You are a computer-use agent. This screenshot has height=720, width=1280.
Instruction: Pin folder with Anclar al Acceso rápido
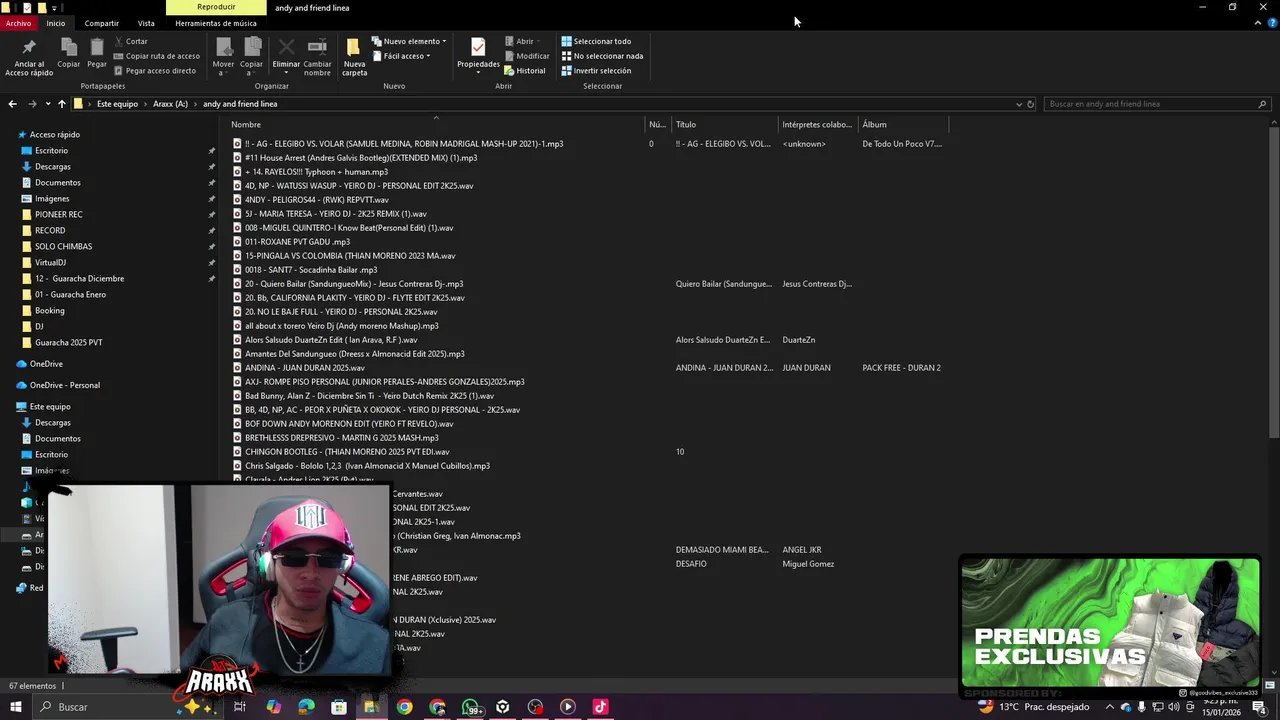(29, 57)
